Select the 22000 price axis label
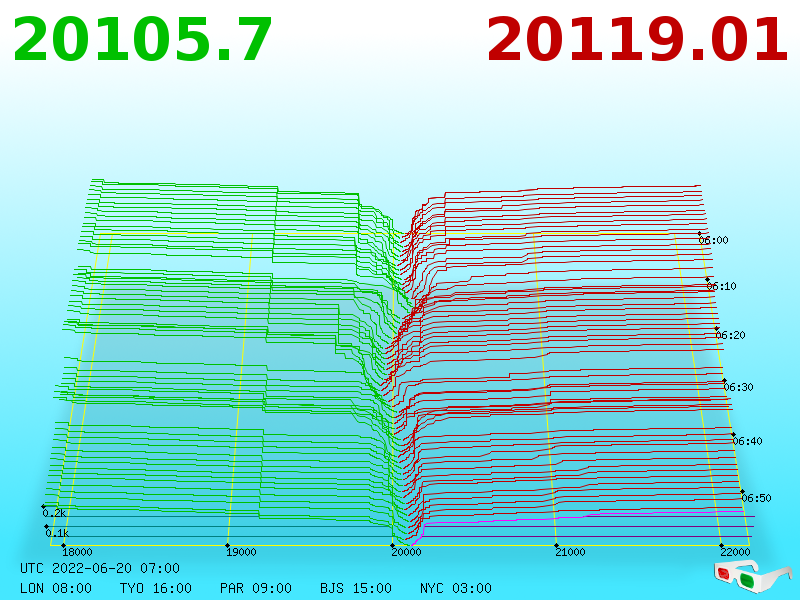The image size is (800, 600). 735,552
